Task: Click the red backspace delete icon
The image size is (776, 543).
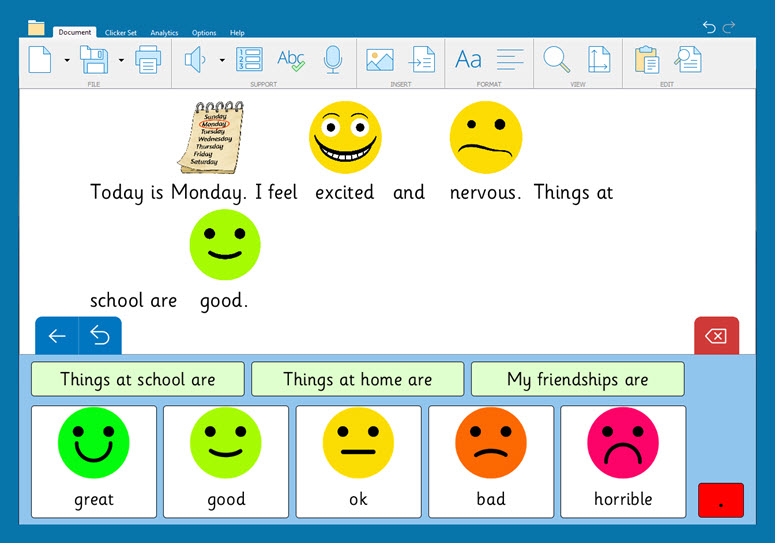Action: [x=716, y=336]
